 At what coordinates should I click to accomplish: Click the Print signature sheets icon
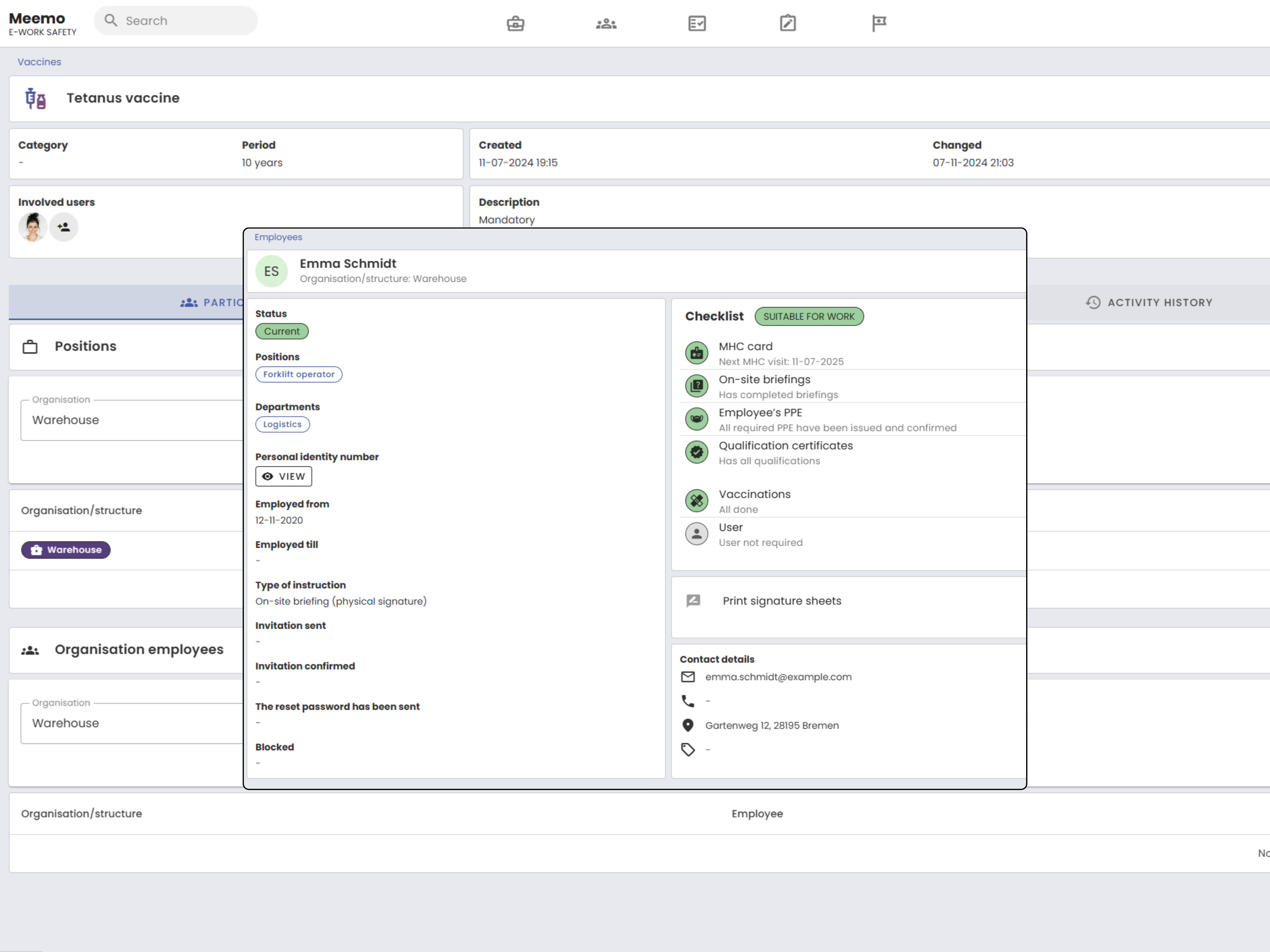click(x=693, y=601)
